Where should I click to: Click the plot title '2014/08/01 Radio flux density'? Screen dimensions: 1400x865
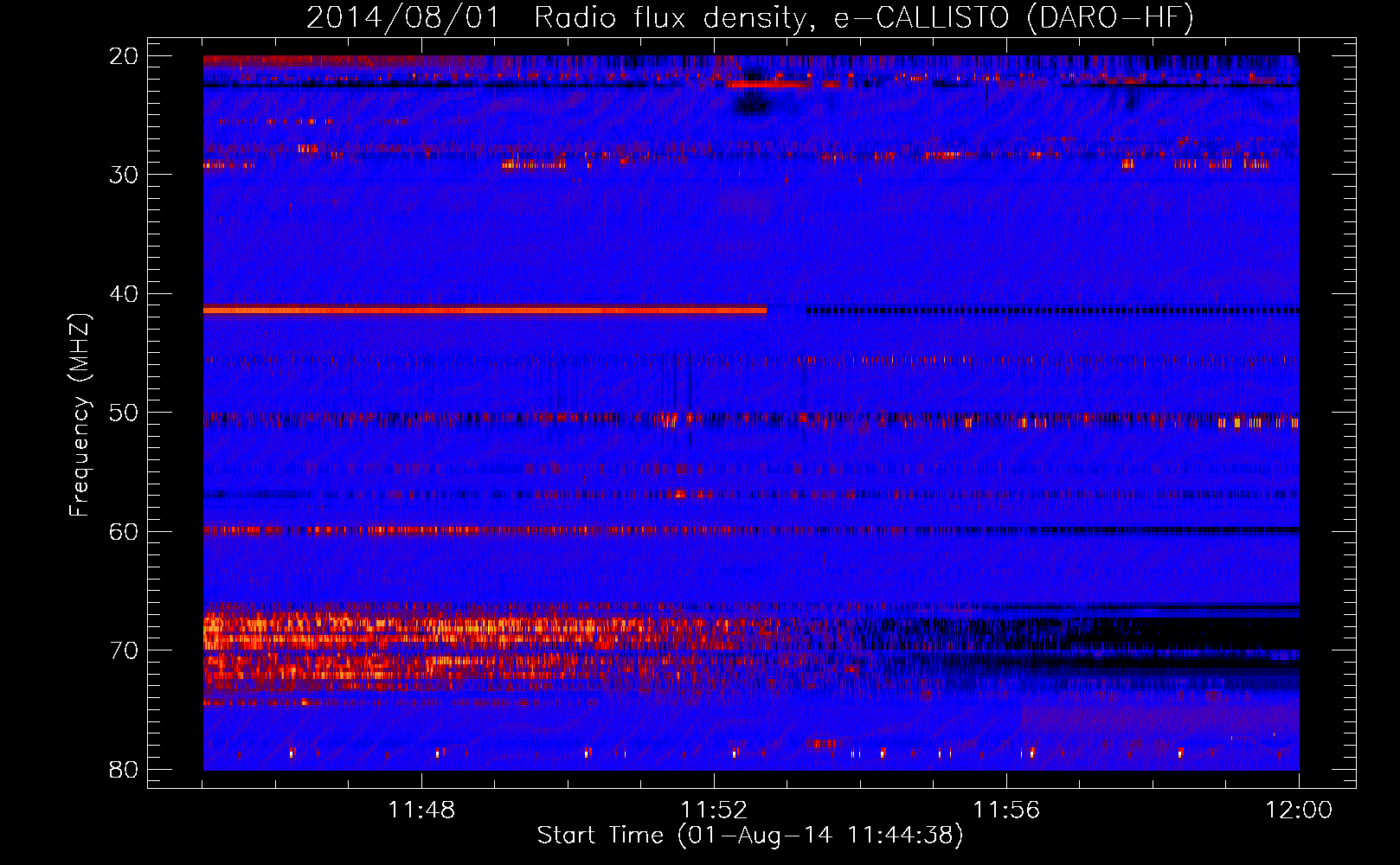[750, 17]
